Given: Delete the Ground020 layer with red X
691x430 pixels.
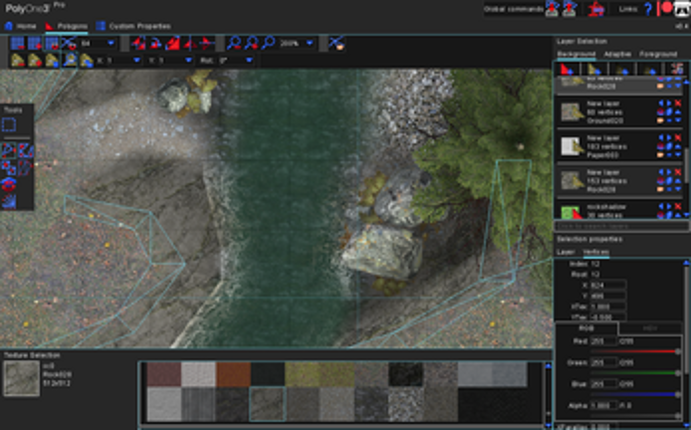Looking at the screenshot, I should pyautogui.click(x=678, y=104).
